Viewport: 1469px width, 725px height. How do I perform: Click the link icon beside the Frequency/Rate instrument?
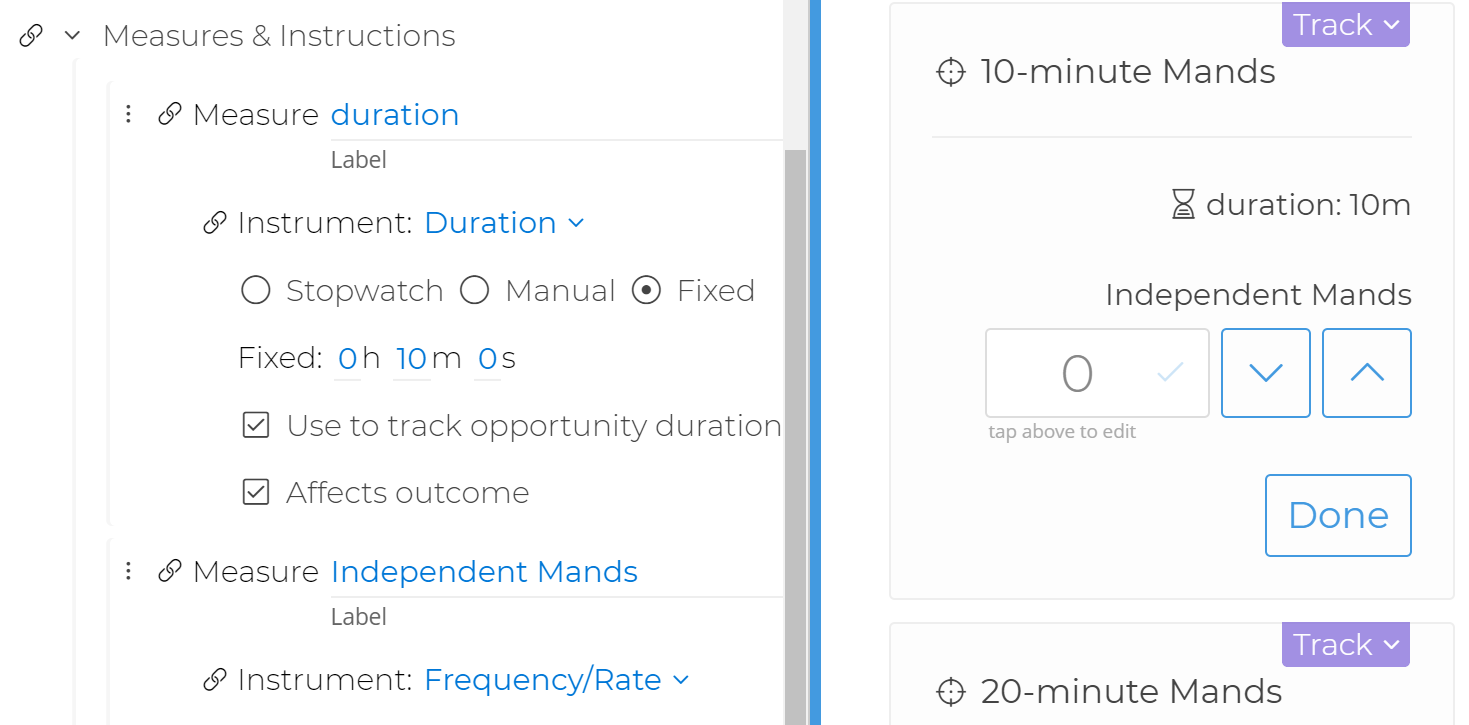click(214, 679)
